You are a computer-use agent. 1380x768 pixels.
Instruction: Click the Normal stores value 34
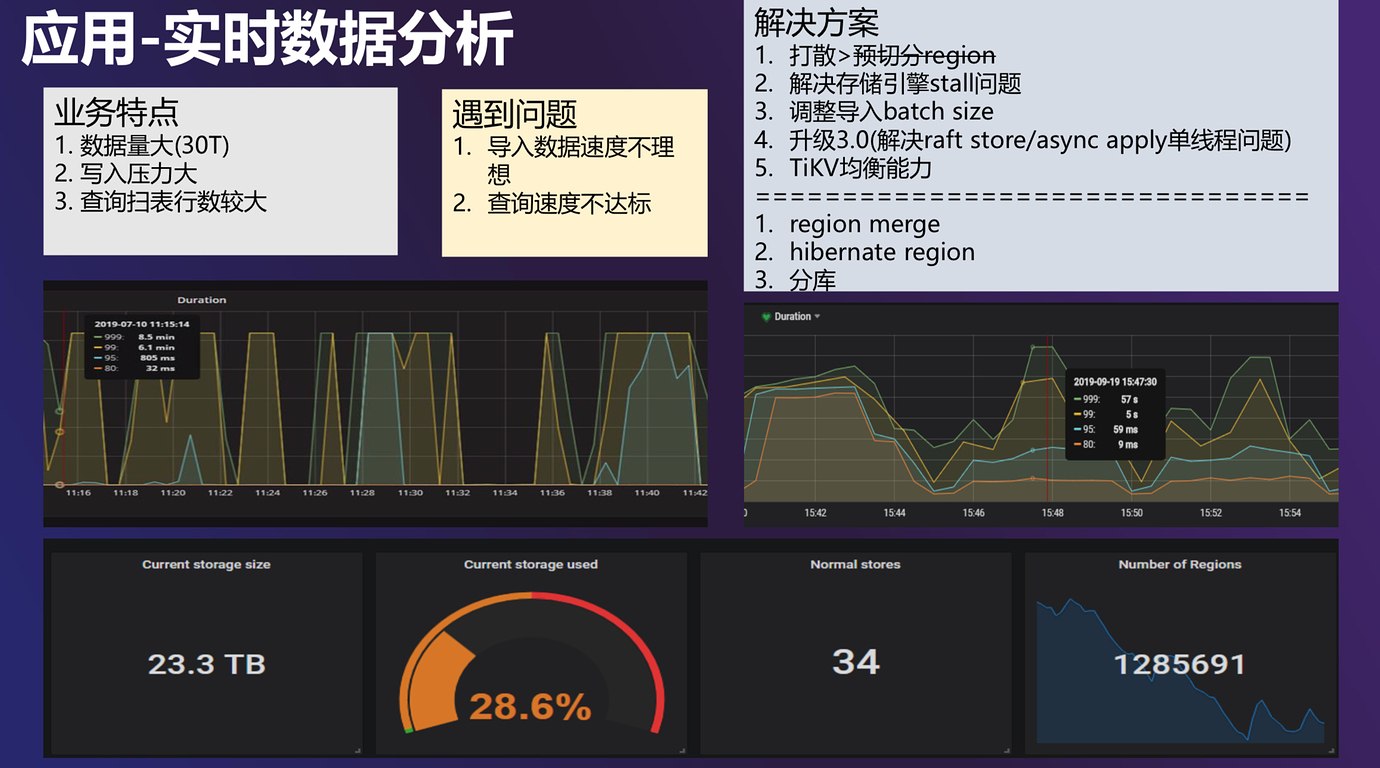coord(856,661)
